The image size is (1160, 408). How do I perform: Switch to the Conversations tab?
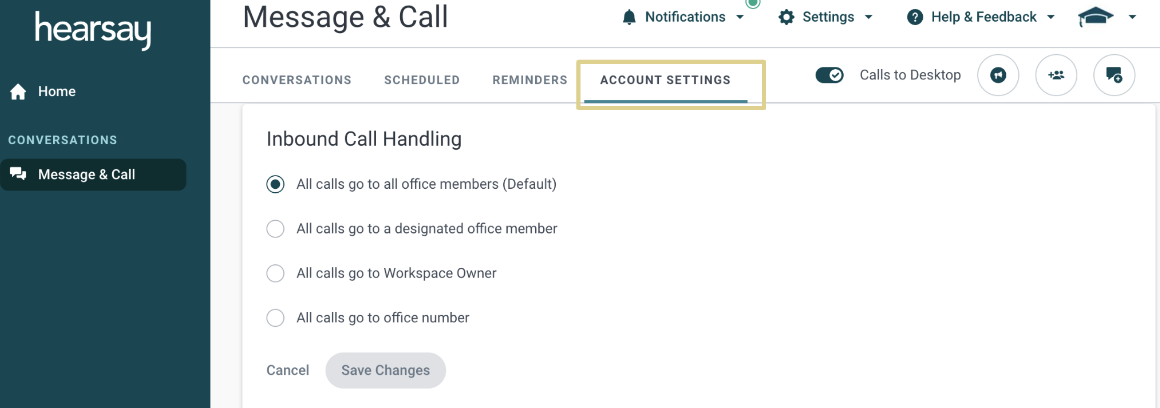coord(297,80)
